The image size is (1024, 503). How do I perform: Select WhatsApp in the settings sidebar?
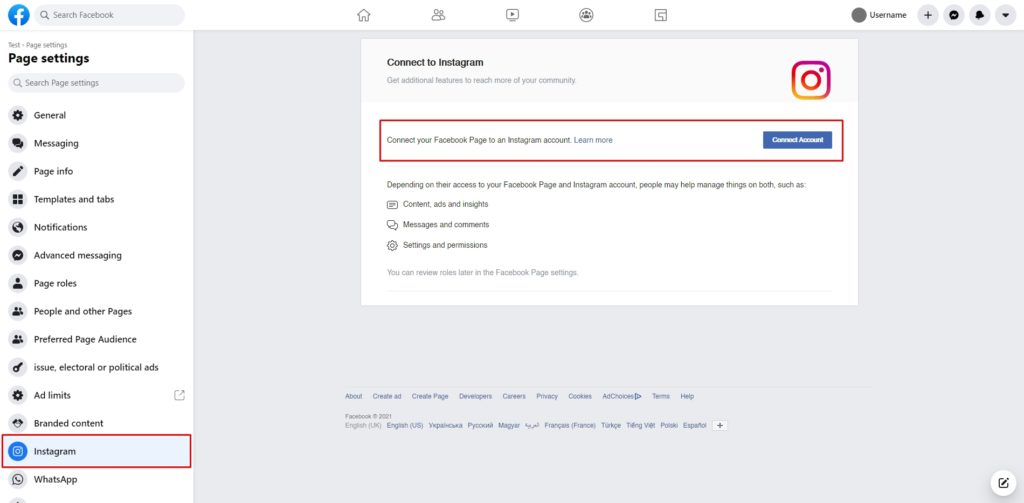[x=55, y=479]
